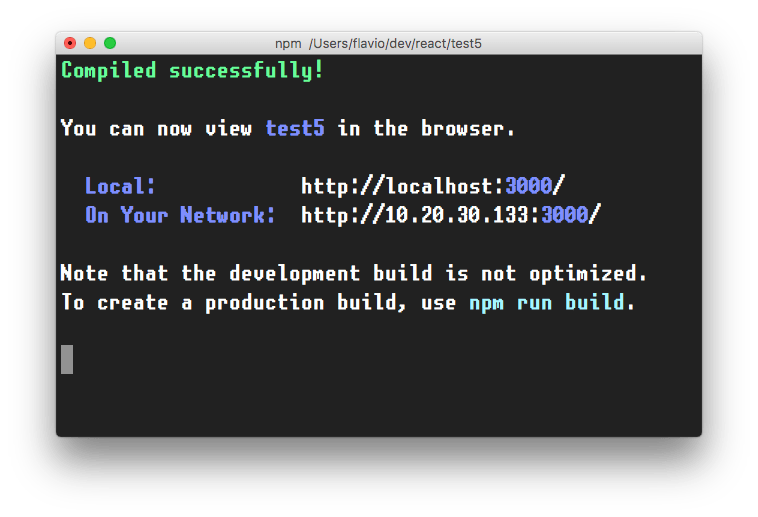Click the "npm" process name in title bar
The height and width of the screenshot is (517, 758).
tap(288, 44)
